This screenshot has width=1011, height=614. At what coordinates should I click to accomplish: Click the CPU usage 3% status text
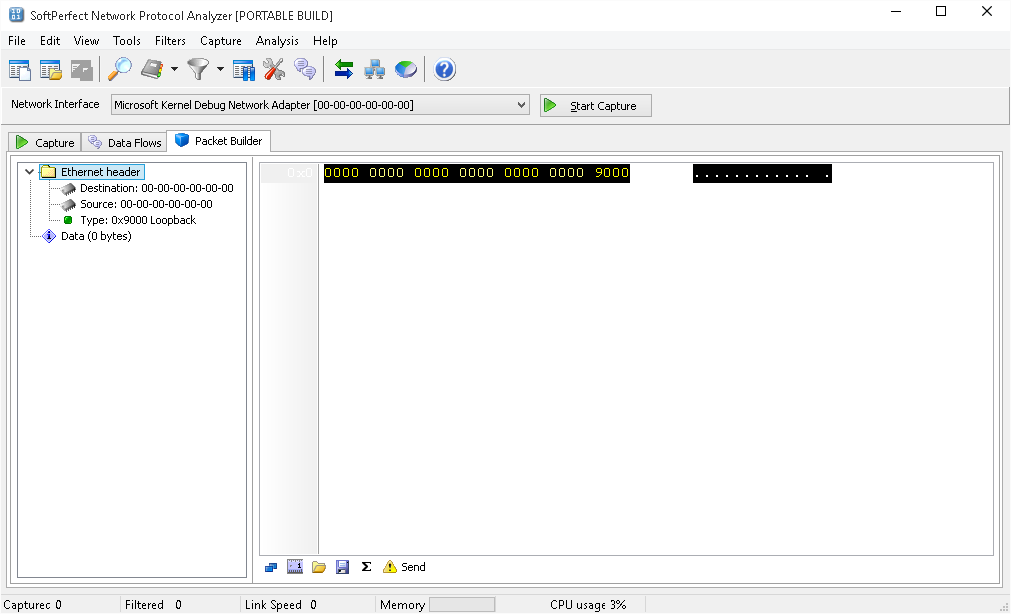(588, 605)
